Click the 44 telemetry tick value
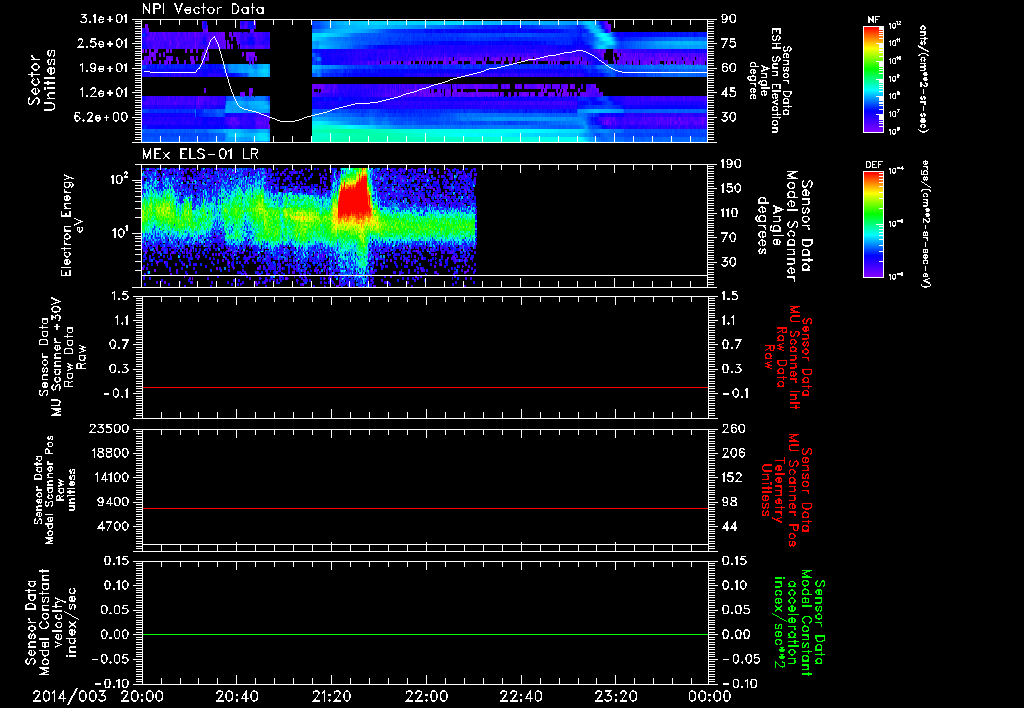Viewport: 1024px width, 708px height. click(x=728, y=526)
